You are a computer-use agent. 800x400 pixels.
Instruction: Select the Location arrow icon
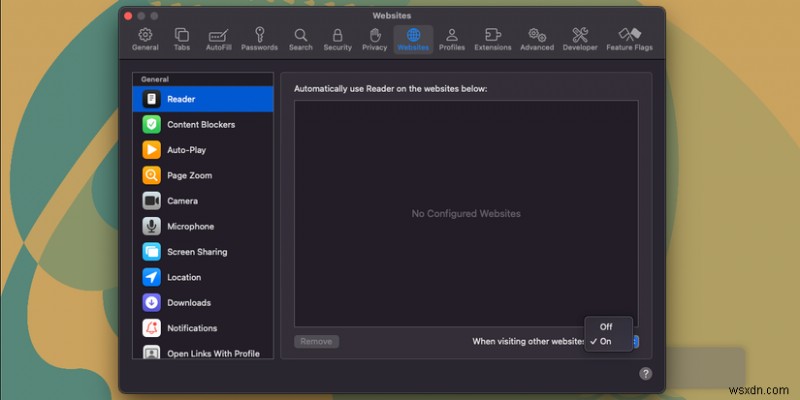click(x=152, y=278)
